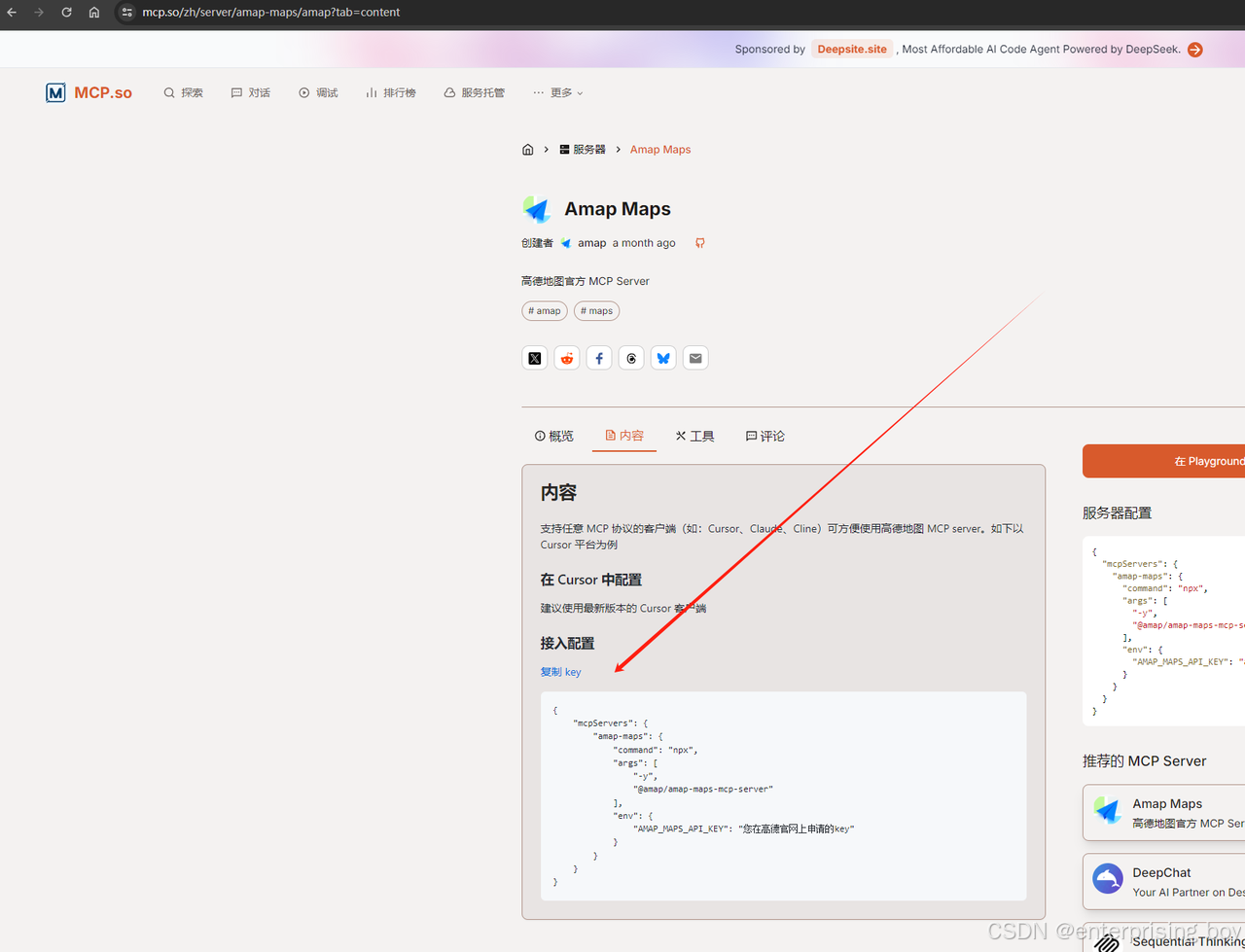Click the 高德地图官方 MCP Server description
This screenshot has height=952, width=1245.
(x=586, y=281)
